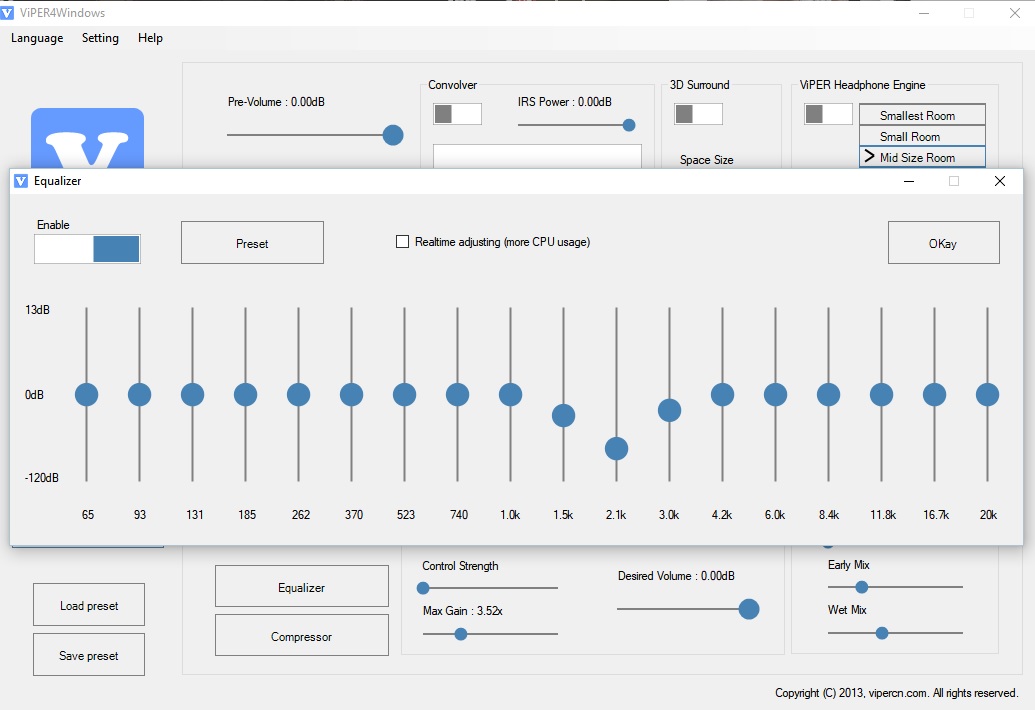The height and width of the screenshot is (710, 1035).
Task: Click the 16.7k band slider knob
Action: pyautogui.click(x=935, y=395)
